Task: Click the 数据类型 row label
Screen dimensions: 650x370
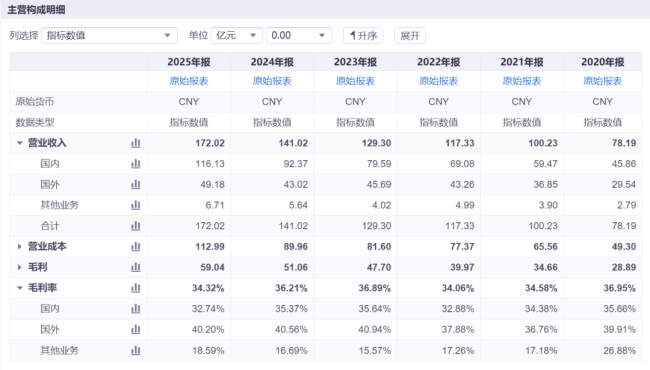Action: [x=34, y=122]
